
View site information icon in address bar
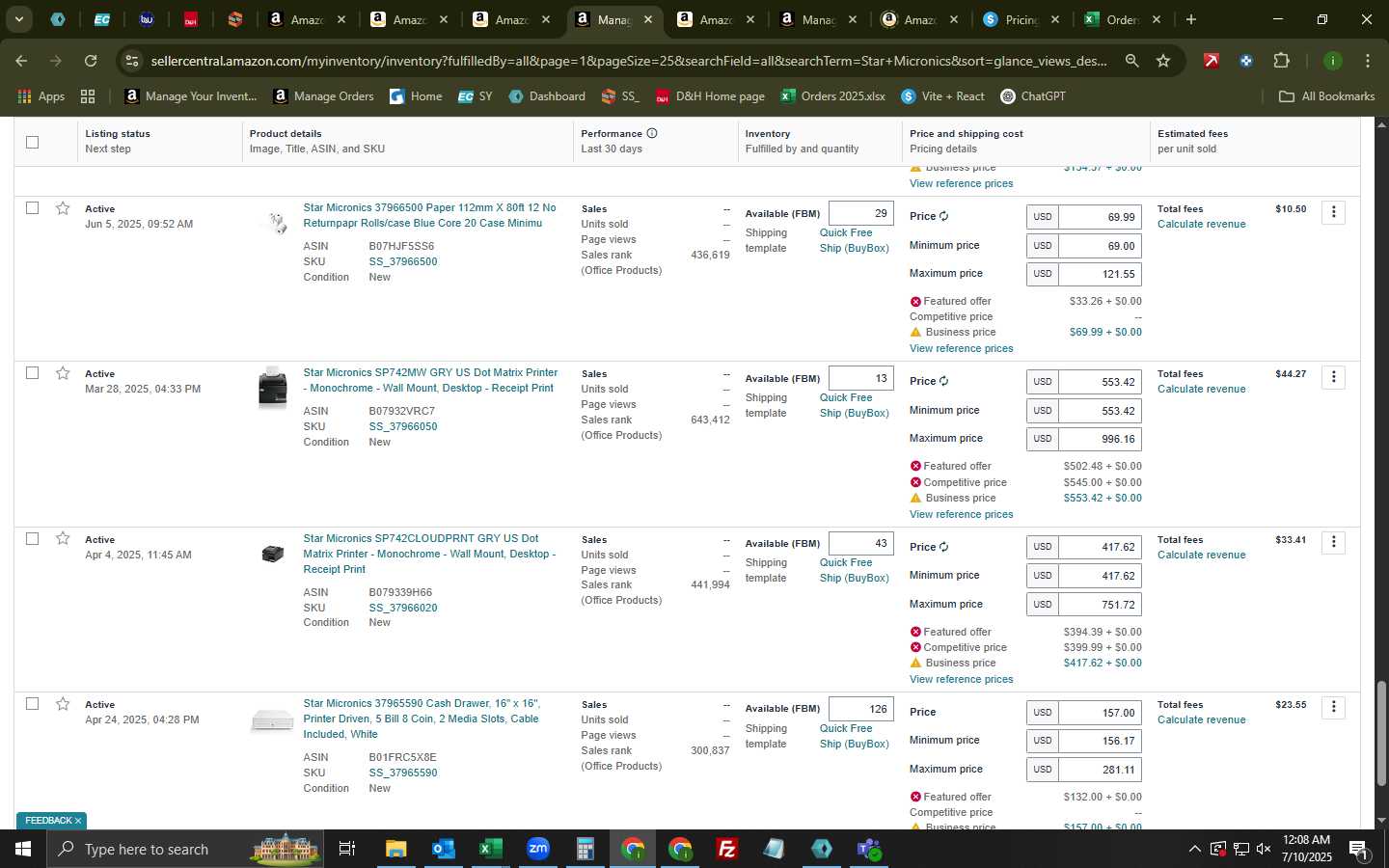[x=132, y=61]
